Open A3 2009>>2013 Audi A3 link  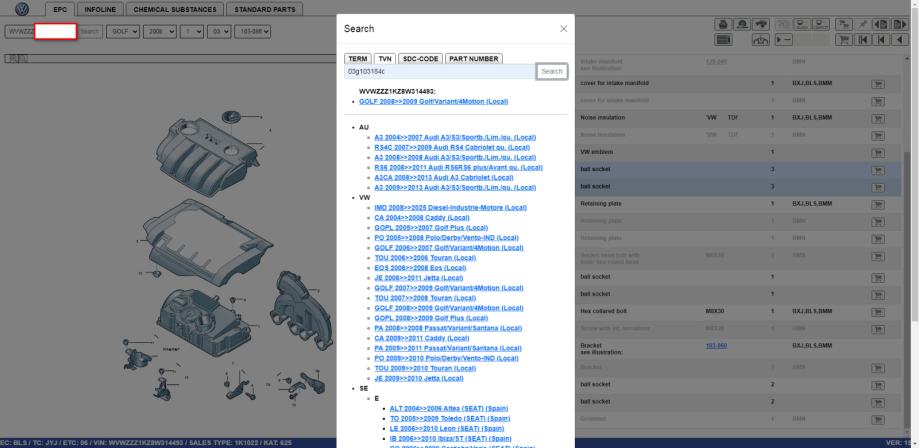tap(455, 188)
